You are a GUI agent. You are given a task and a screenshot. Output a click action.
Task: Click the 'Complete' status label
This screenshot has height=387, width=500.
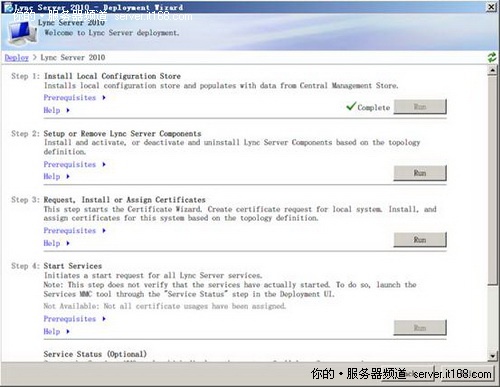tap(374, 108)
